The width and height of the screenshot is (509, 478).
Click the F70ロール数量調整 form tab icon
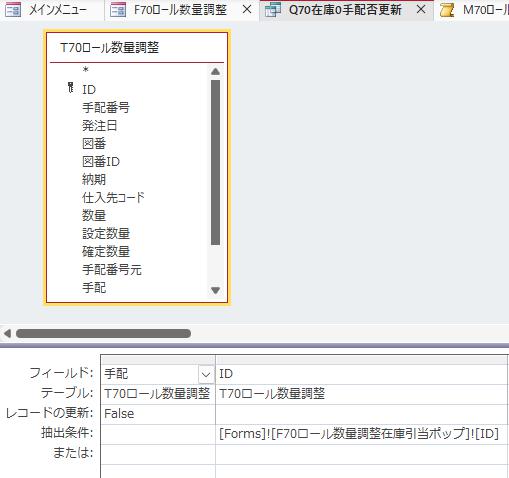pyautogui.click(x=118, y=10)
